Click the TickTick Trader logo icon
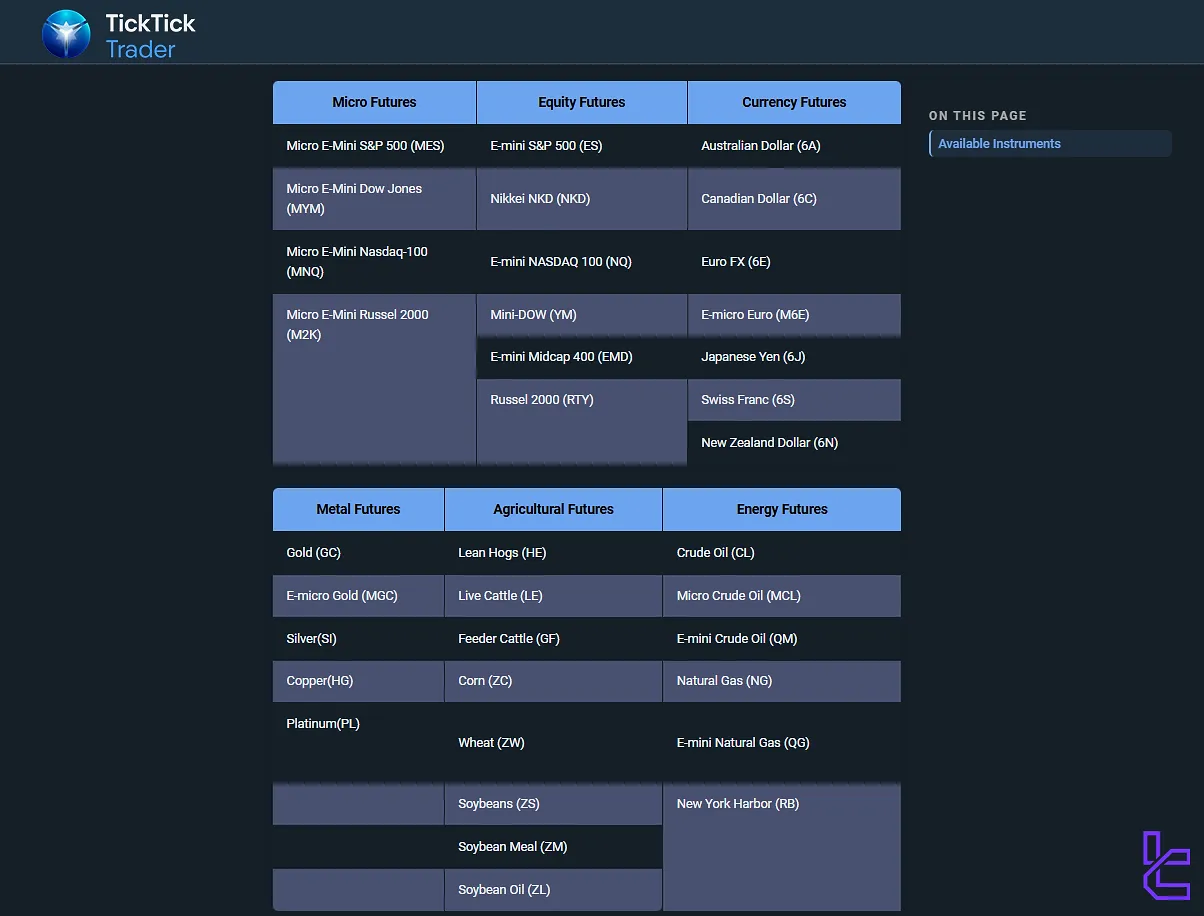 pyautogui.click(x=66, y=32)
